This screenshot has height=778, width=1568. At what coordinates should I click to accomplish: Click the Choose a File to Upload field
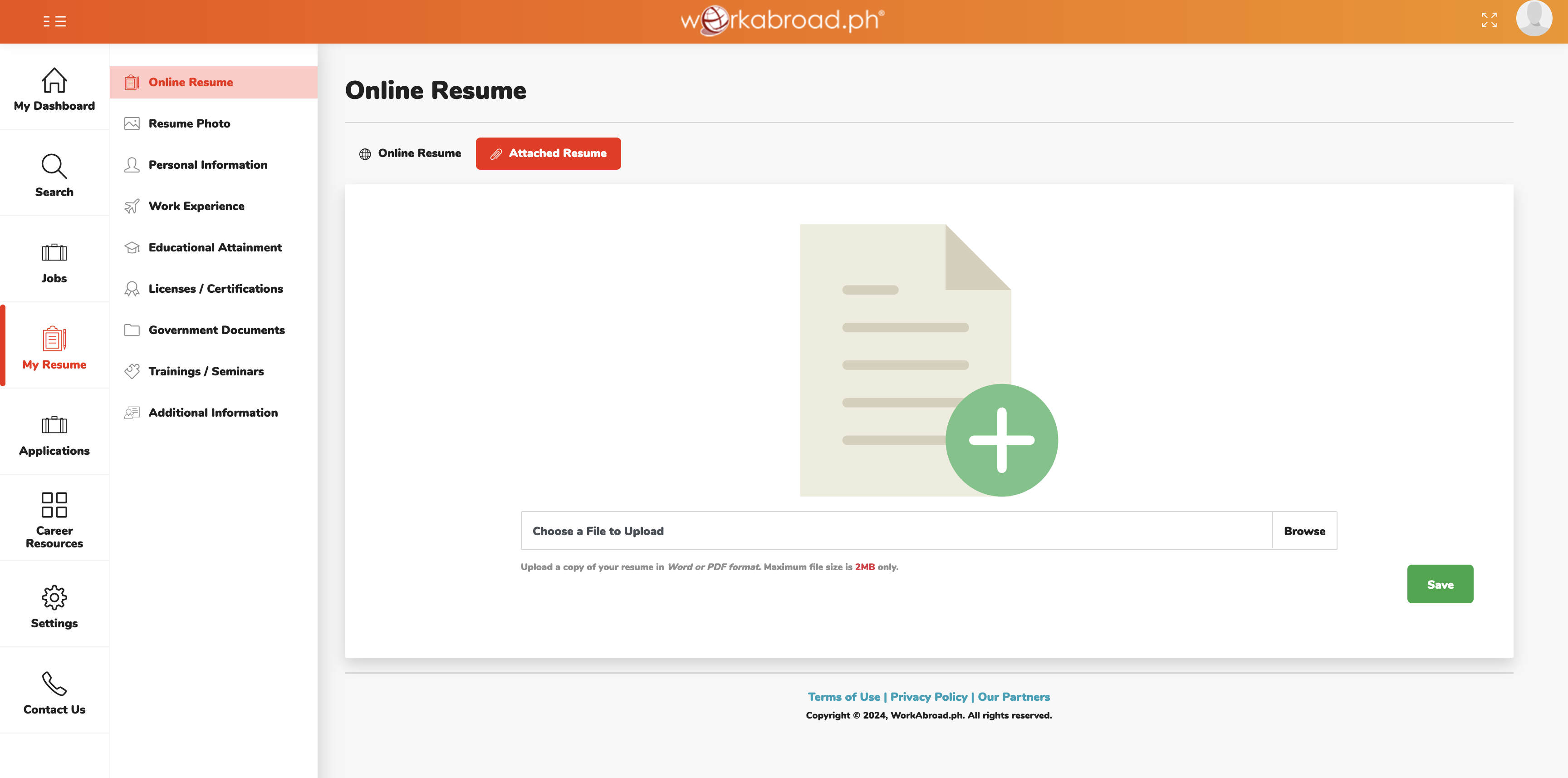pos(896,531)
